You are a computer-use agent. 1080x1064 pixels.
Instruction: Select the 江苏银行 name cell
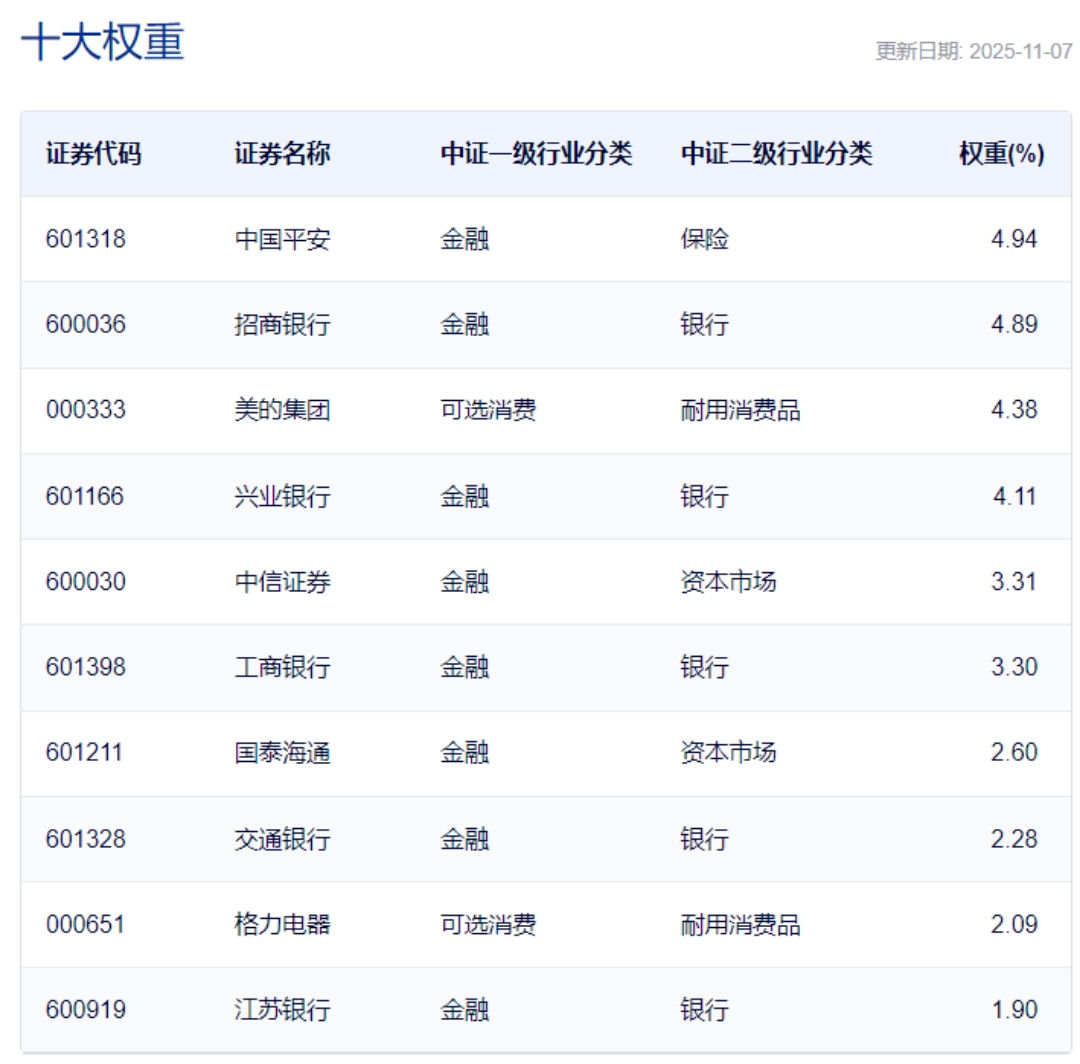pos(282,1010)
